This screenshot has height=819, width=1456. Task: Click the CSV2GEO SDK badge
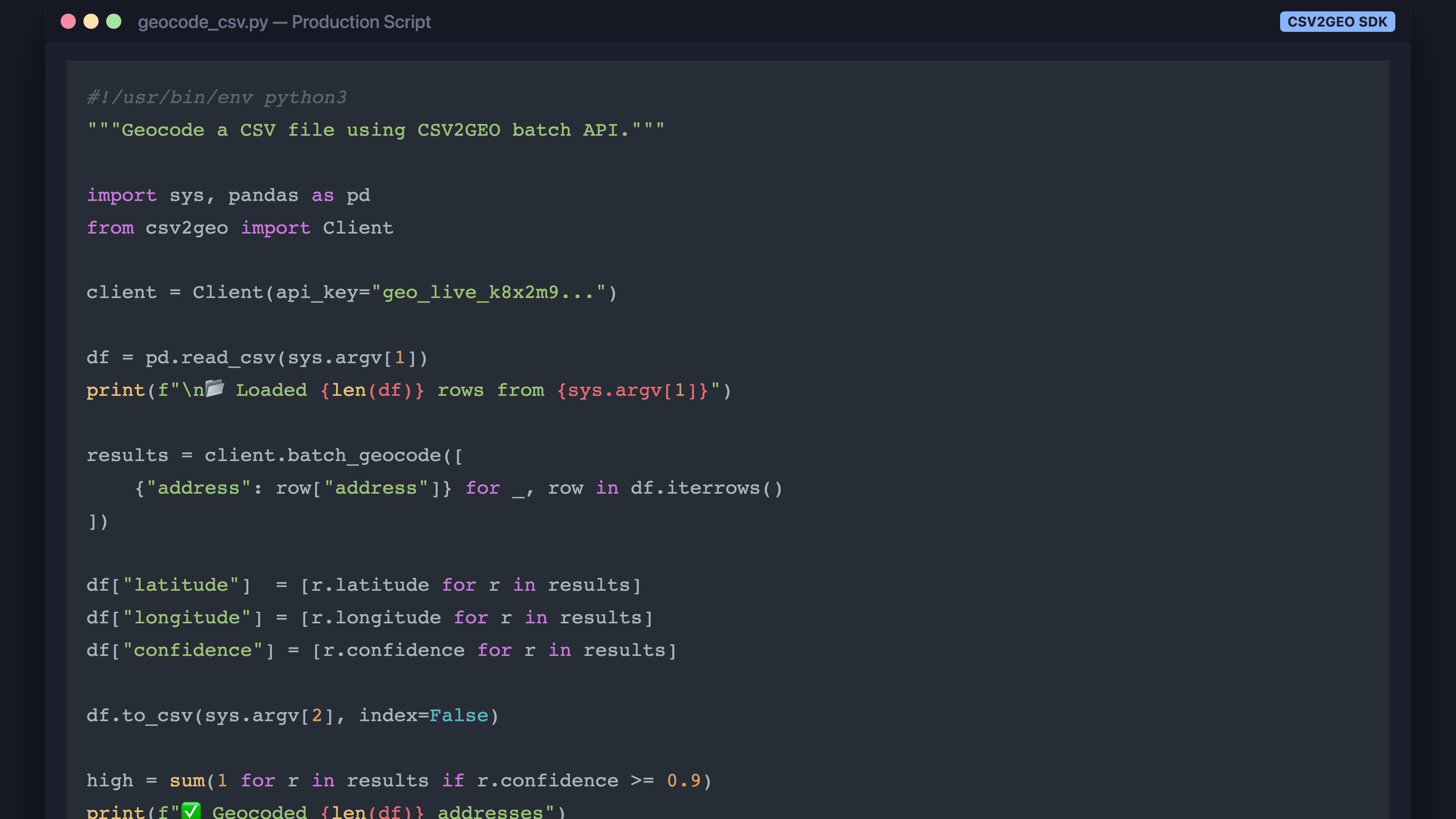click(x=1337, y=22)
